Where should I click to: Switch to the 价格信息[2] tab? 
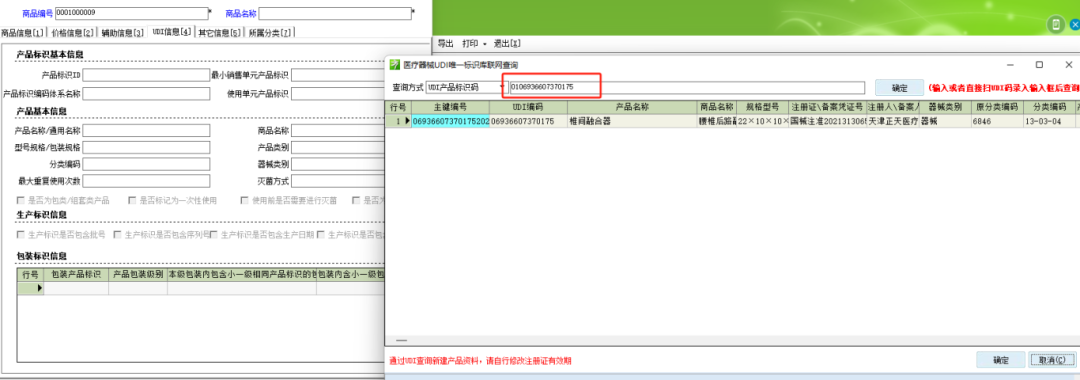72,32
